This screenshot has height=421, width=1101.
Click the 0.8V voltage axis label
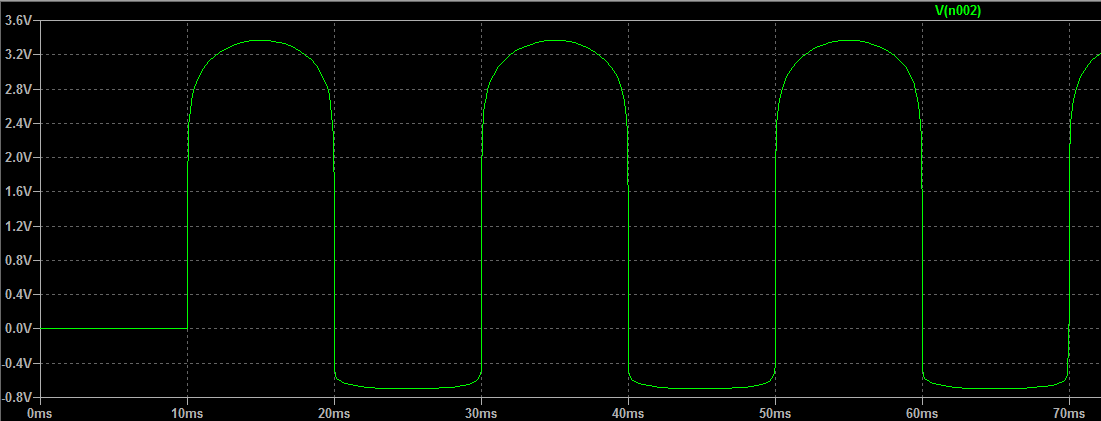(19, 260)
